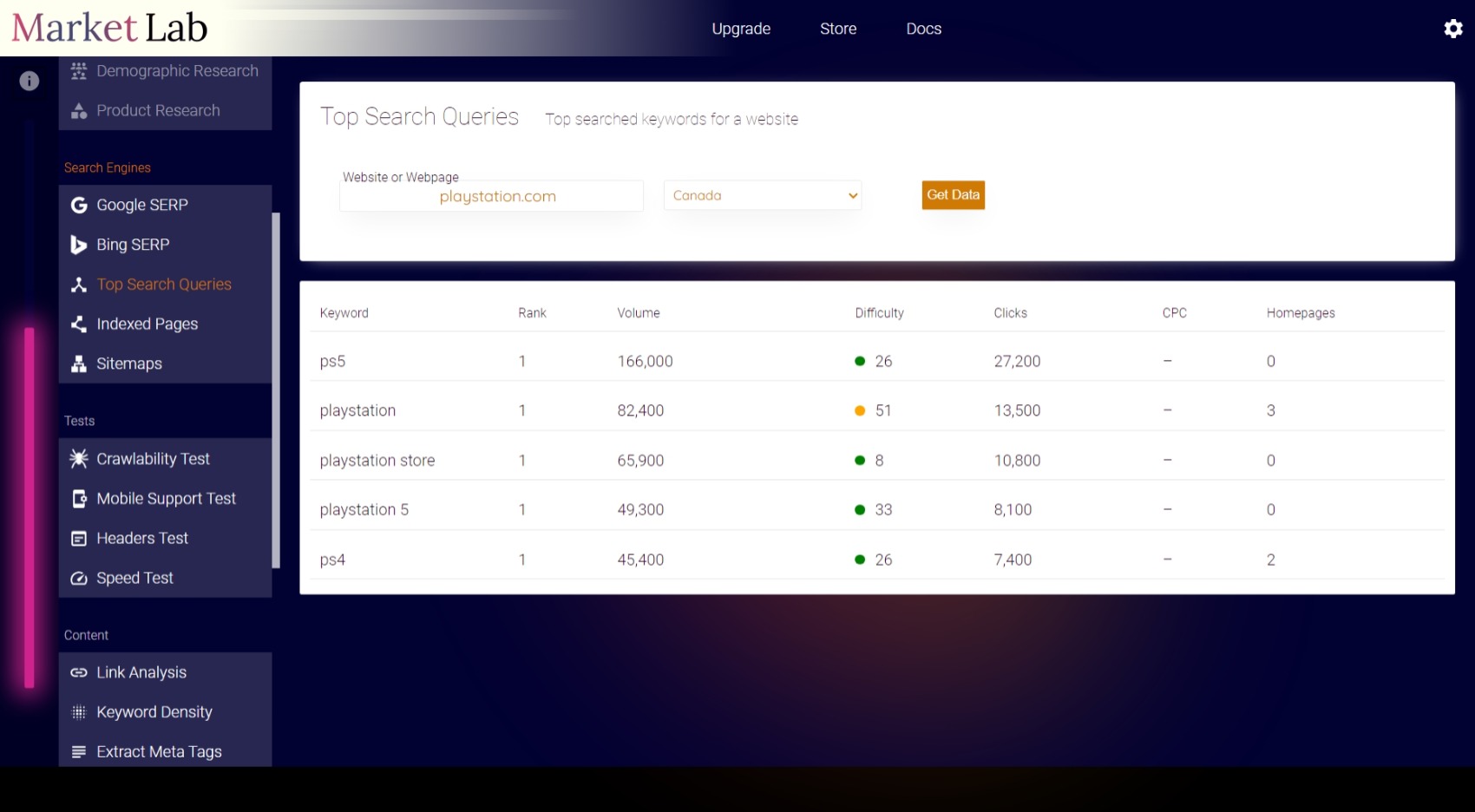Click volume value 65,900
This screenshot has height=812, width=1475.
click(640, 461)
